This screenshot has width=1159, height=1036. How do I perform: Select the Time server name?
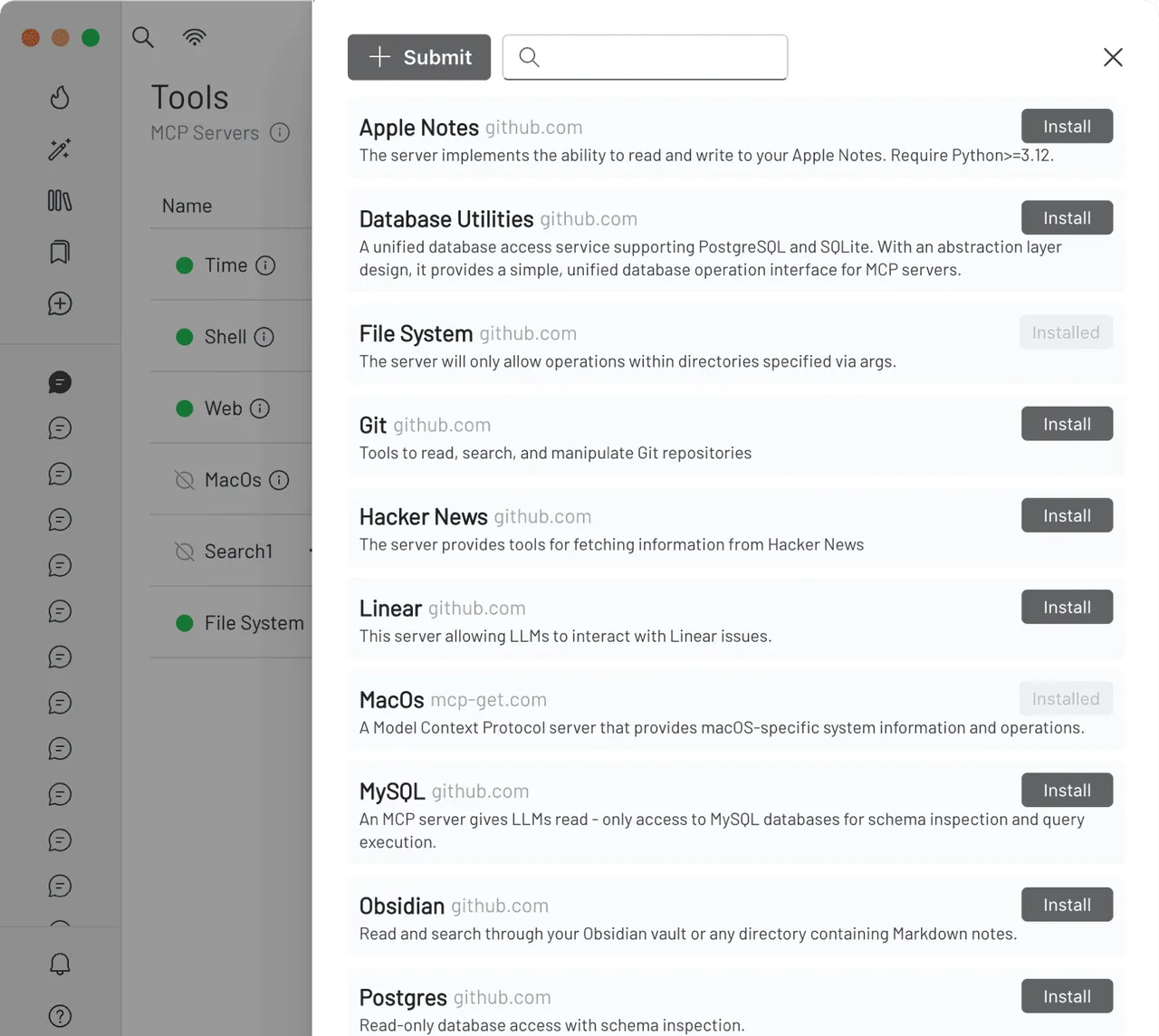(x=225, y=265)
